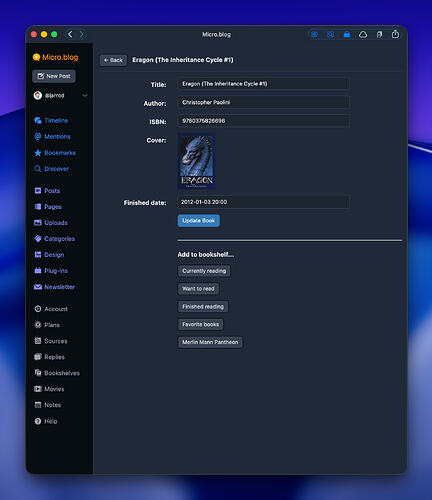Open the Pages icon
The width and height of the screenshot is (432, 500).
[x=38, y=207]
